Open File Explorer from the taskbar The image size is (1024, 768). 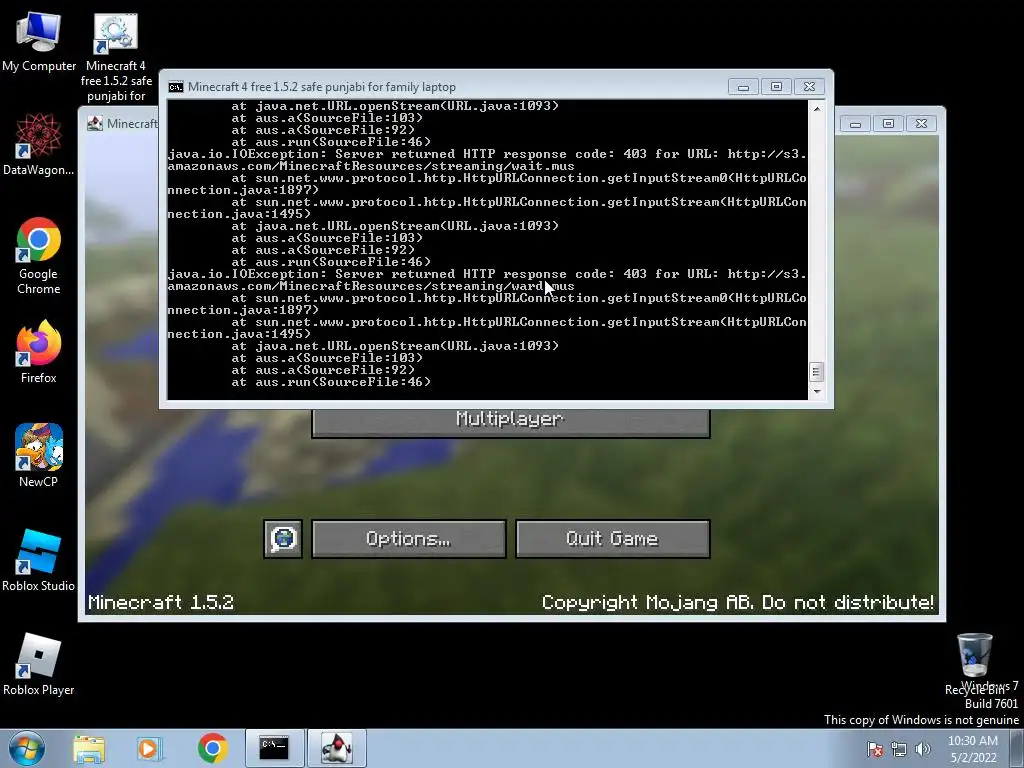tap(89, 748)
